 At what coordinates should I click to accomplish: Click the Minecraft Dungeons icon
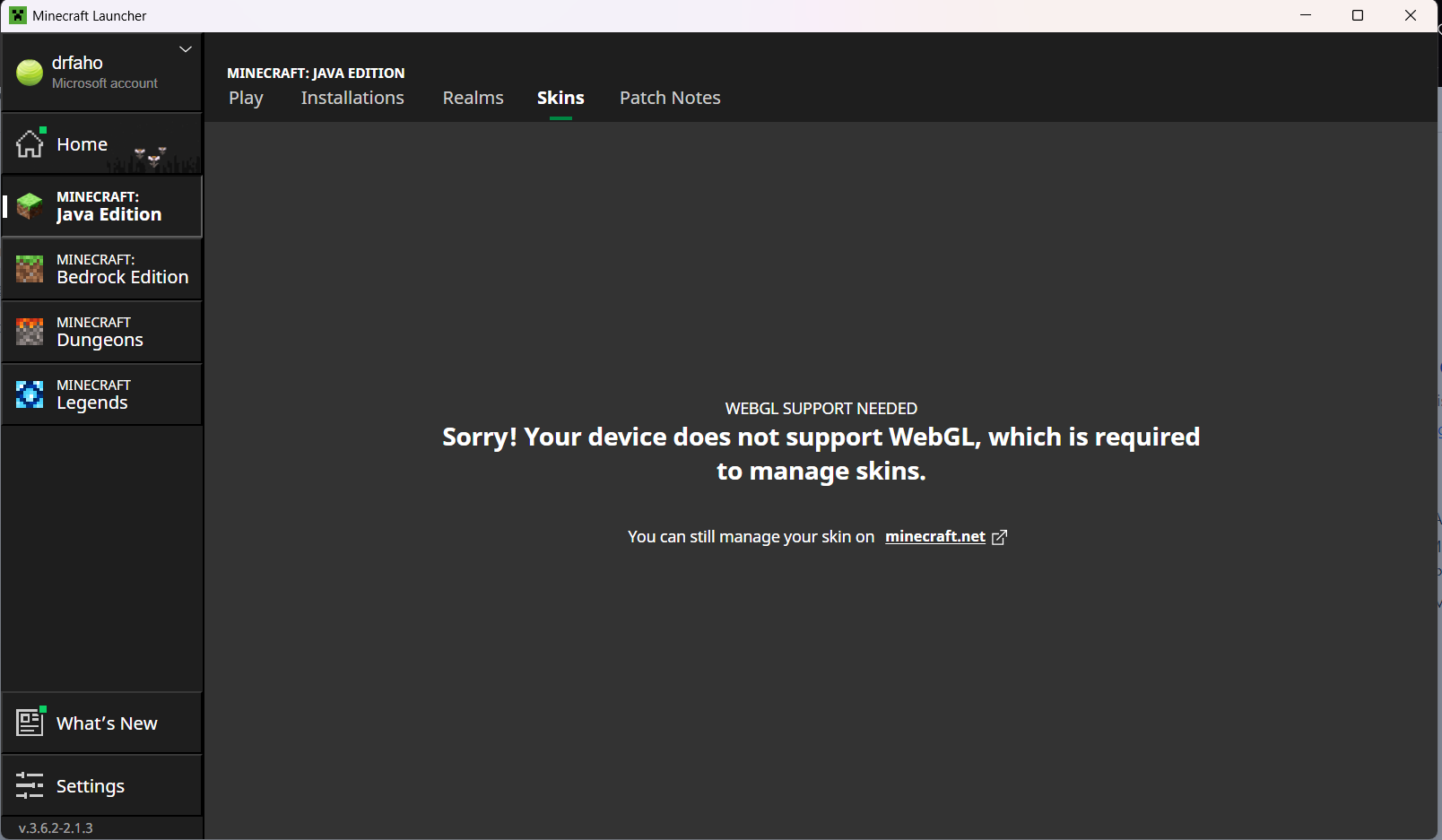30,332
